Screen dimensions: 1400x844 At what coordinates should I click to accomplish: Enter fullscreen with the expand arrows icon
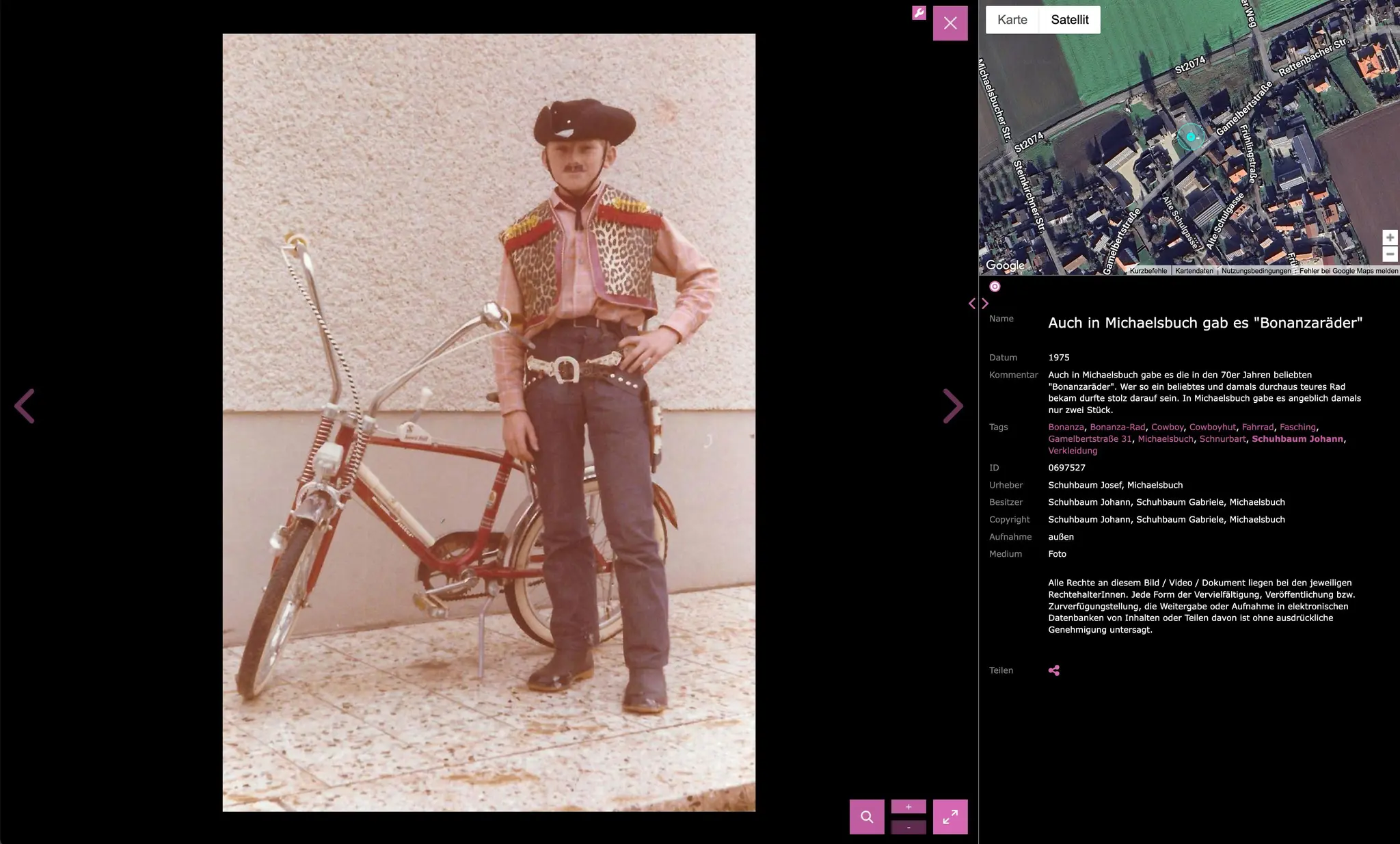click(950, 817)
